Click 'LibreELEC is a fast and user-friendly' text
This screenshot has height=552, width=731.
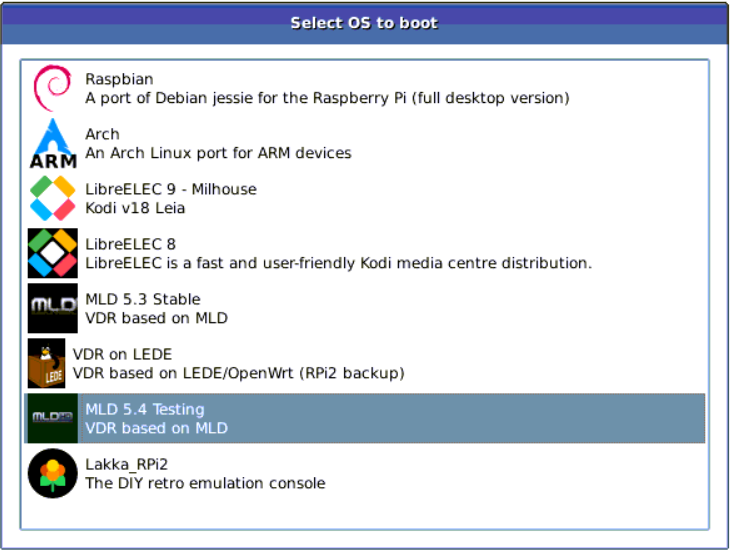338,263
